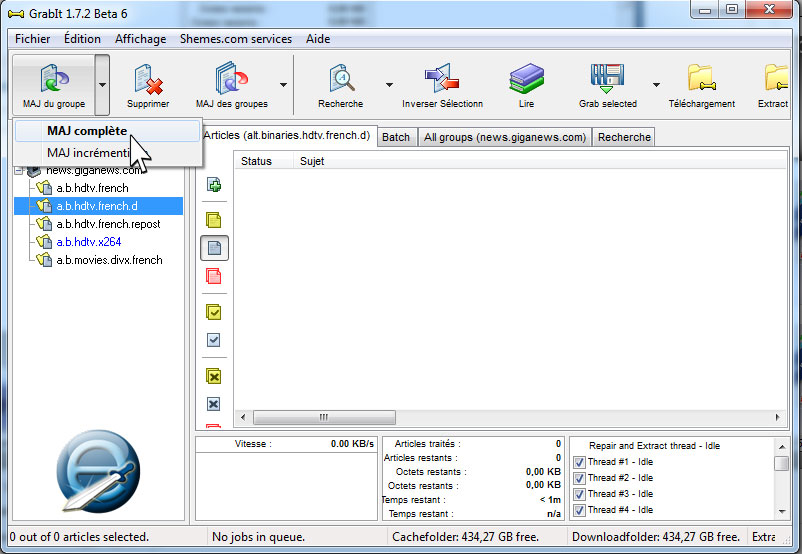The height and width of the screenshot is (554, 802).
Task: Click the a.b.movies.divx.french group icon
Action: pos(44,260)
